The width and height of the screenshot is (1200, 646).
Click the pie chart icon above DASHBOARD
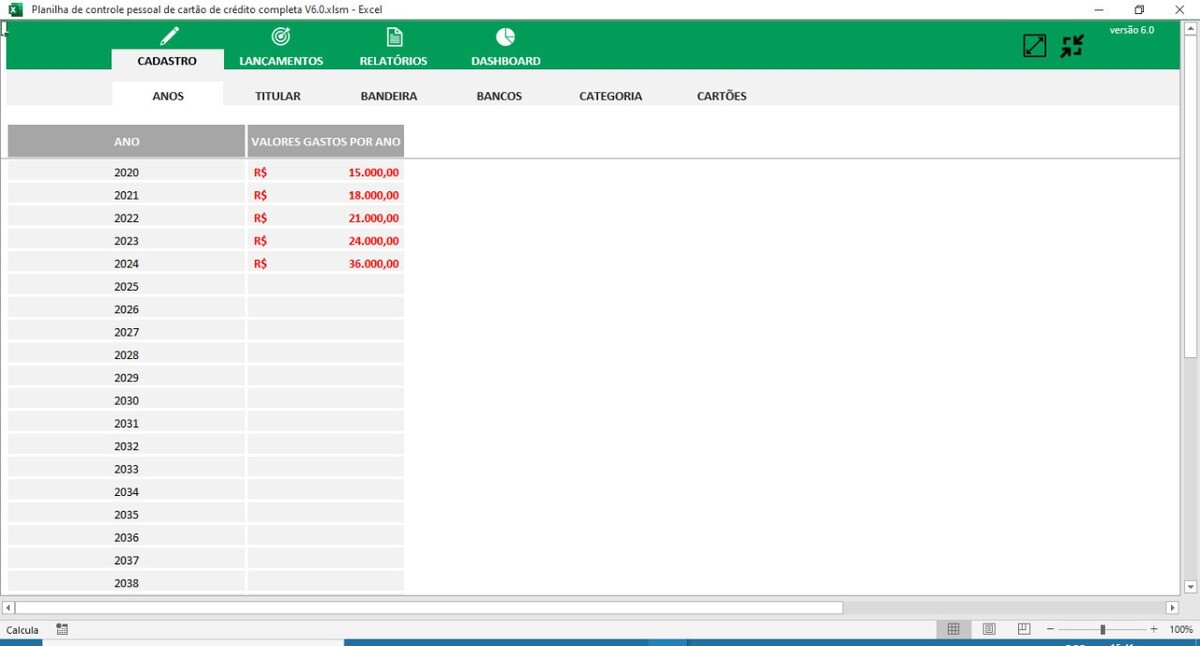point(505,37)
